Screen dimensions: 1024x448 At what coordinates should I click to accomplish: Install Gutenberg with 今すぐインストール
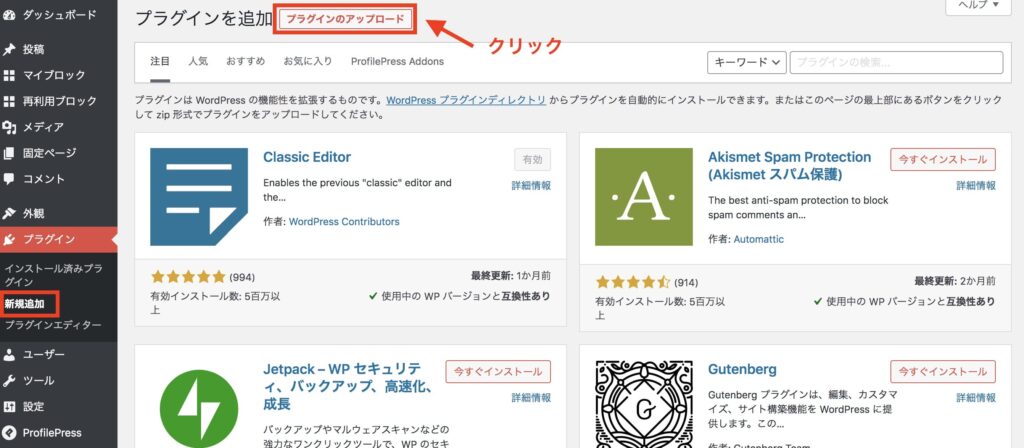click(x=943, y=372)
